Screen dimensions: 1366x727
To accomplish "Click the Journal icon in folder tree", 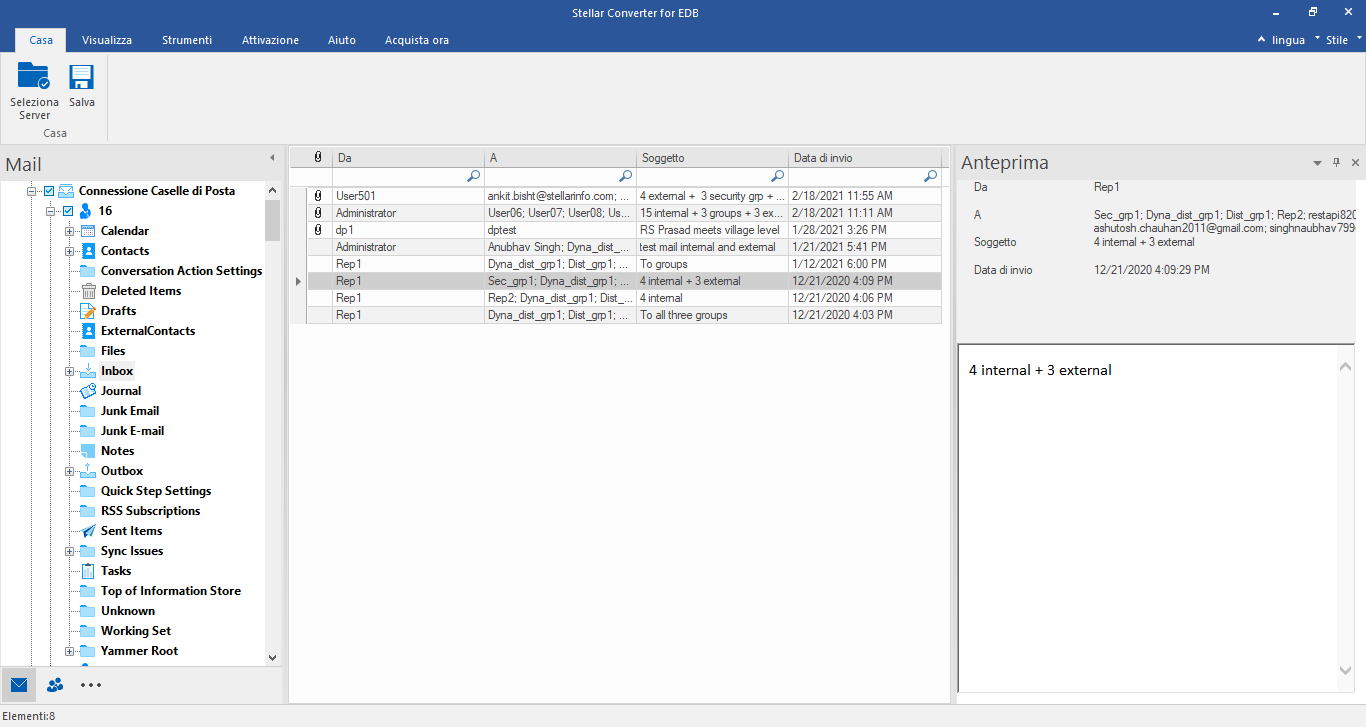I will point(88,391).
